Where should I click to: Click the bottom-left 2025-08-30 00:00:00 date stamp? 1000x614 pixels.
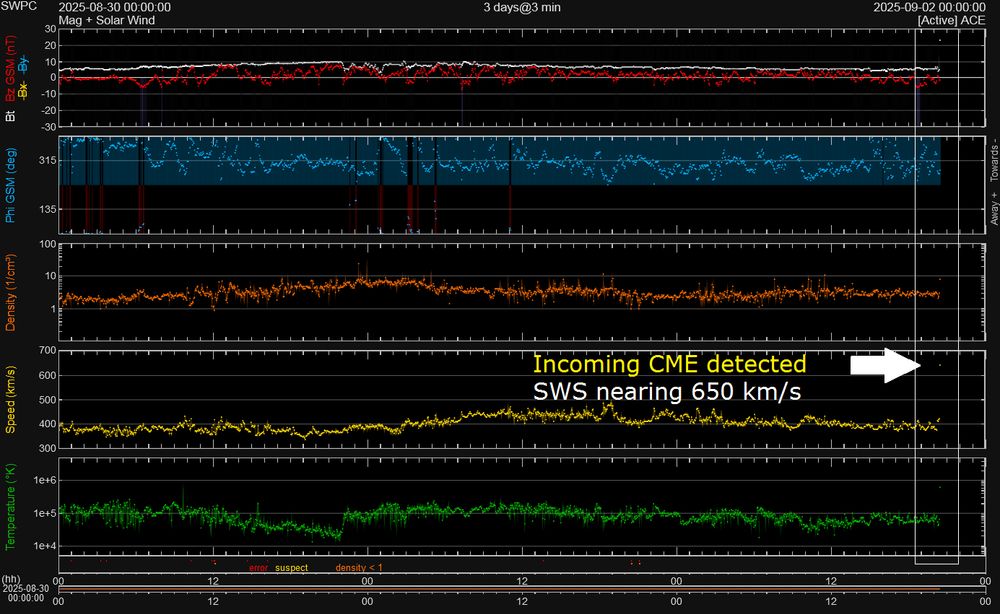click(x=26, y=593)
